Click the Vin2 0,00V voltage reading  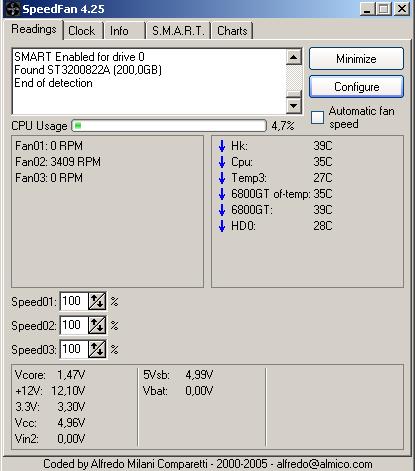50,439
